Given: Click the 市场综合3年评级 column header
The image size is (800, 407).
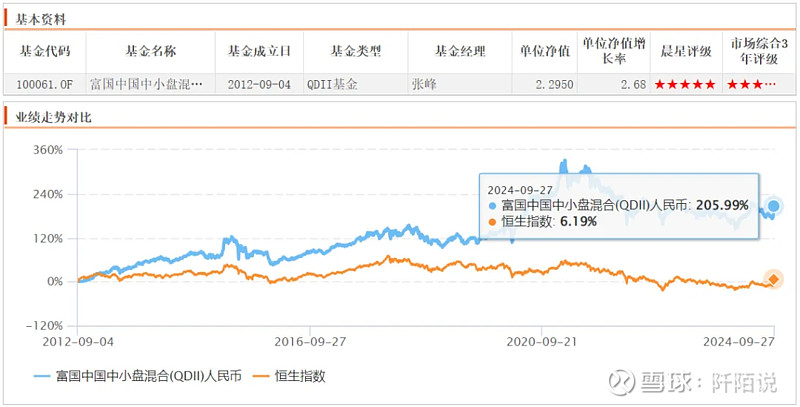Looking at the screenshot, I should (x=758, y=52).
